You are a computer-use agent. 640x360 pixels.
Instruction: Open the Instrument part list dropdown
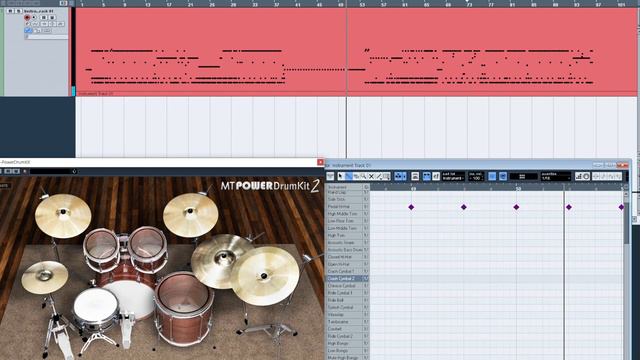tap(453, 176)
